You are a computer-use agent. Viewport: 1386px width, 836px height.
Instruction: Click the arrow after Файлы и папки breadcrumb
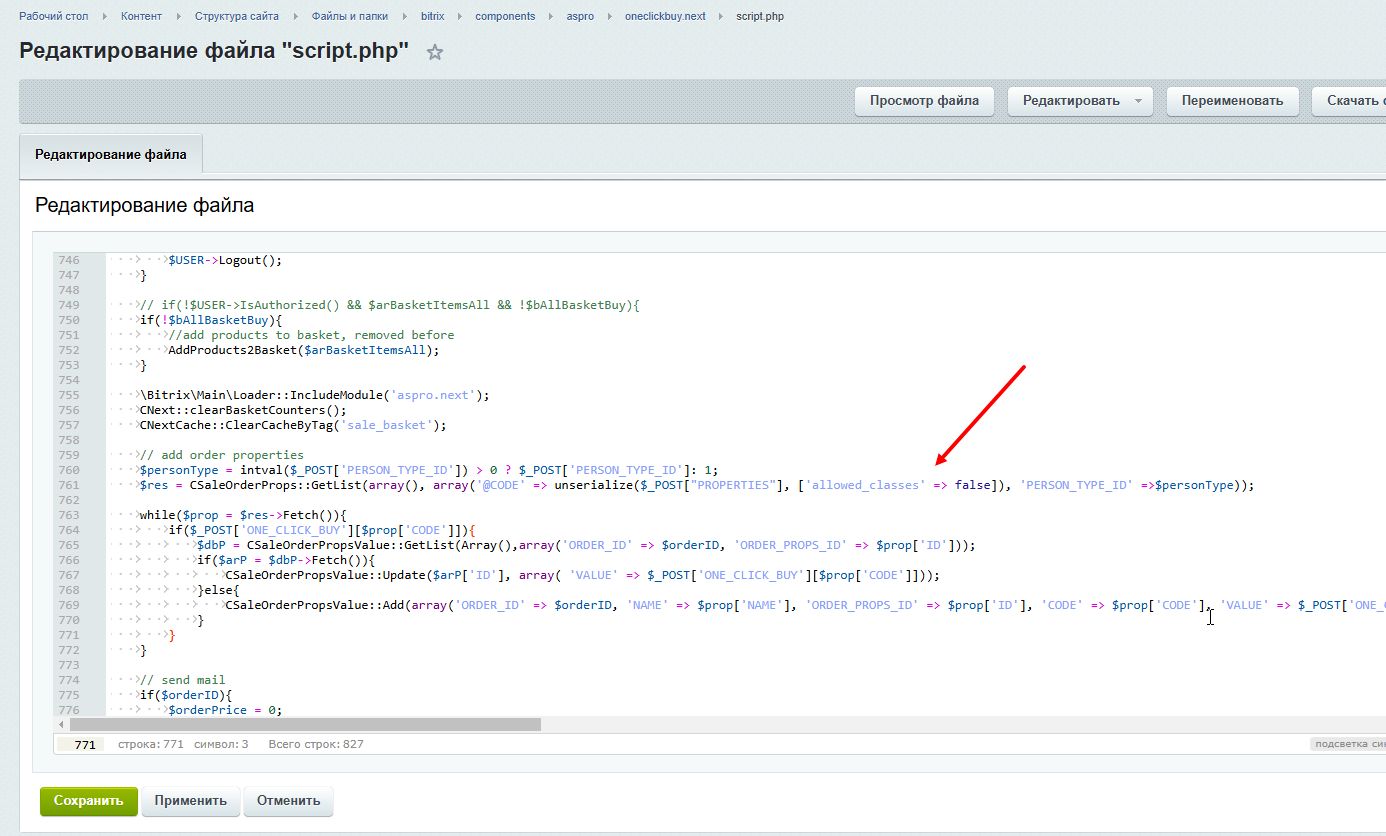tap(405, 17)
